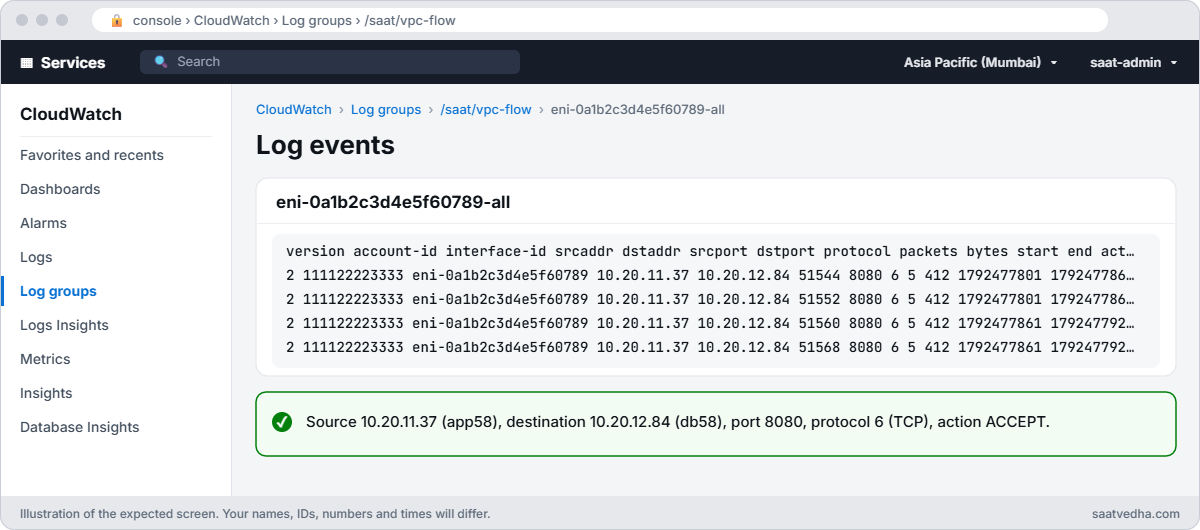The height and width of the screenshot is (530, 1200).
Task: Click the address bar padlock icon
Action: 117,20
